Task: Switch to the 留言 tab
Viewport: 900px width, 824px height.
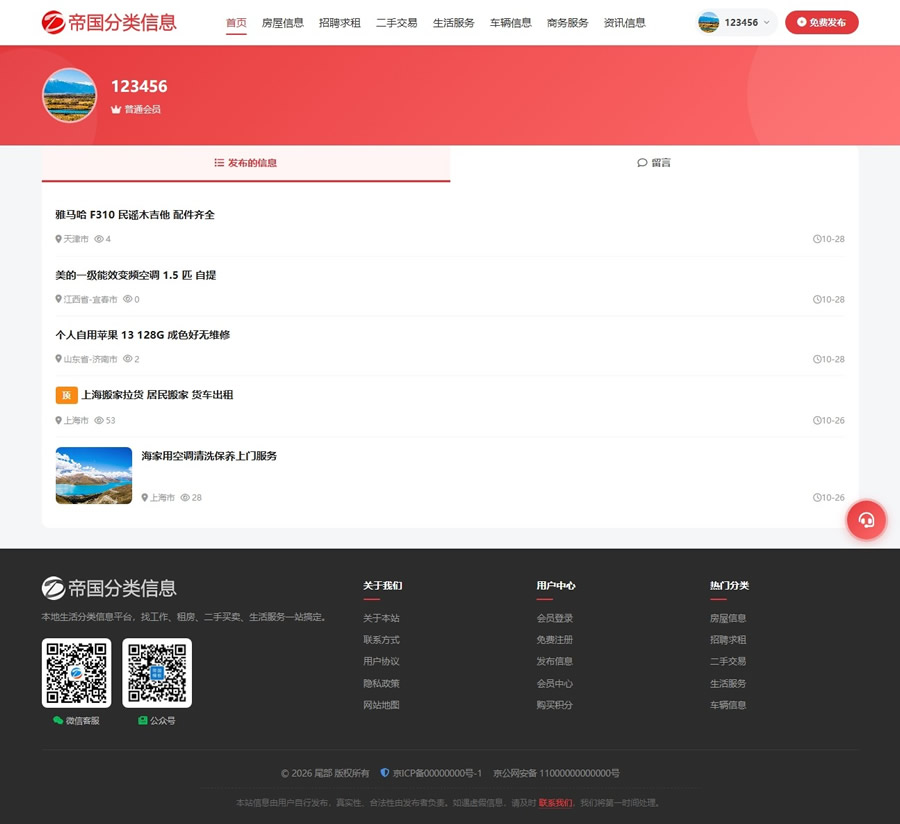Action: (654, 163)
